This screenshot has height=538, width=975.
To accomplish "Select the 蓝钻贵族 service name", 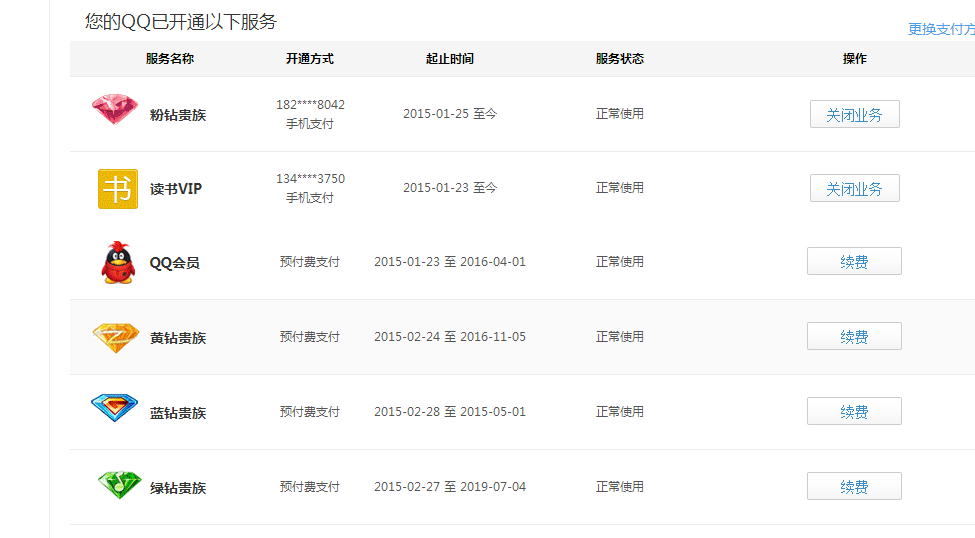I will (x=178, y=413).
